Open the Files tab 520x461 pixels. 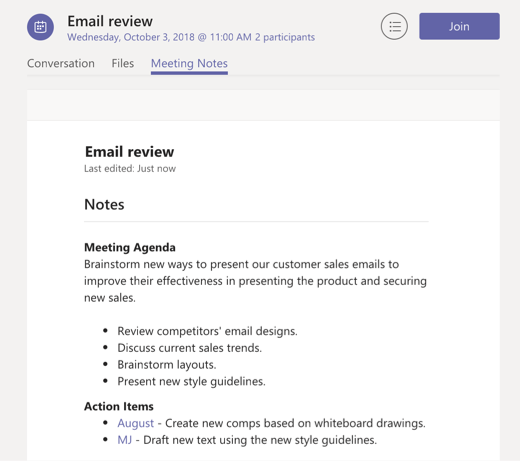123,63
